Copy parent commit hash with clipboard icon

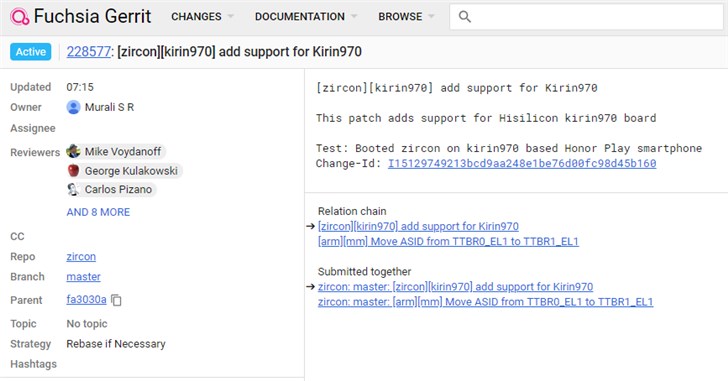pyautogui.click(x=117, y=300)
